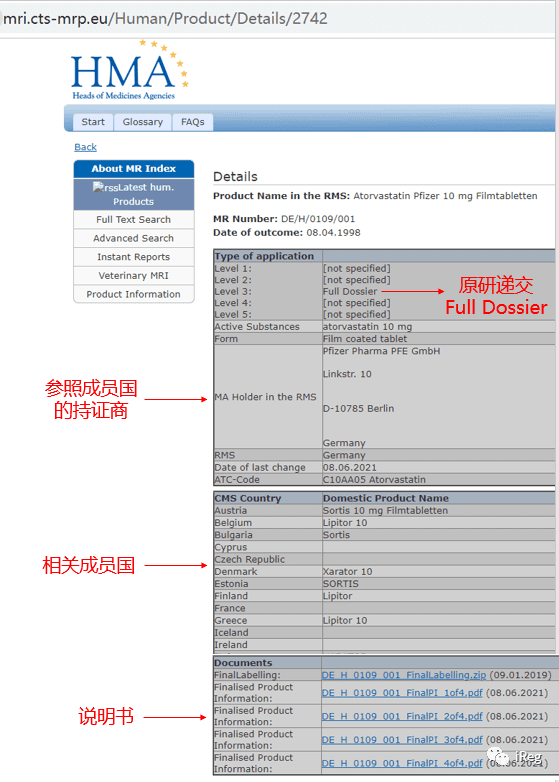Download DE_H_0109_001_FinalLabelling.zip file
559x782 pixels.
404,675
